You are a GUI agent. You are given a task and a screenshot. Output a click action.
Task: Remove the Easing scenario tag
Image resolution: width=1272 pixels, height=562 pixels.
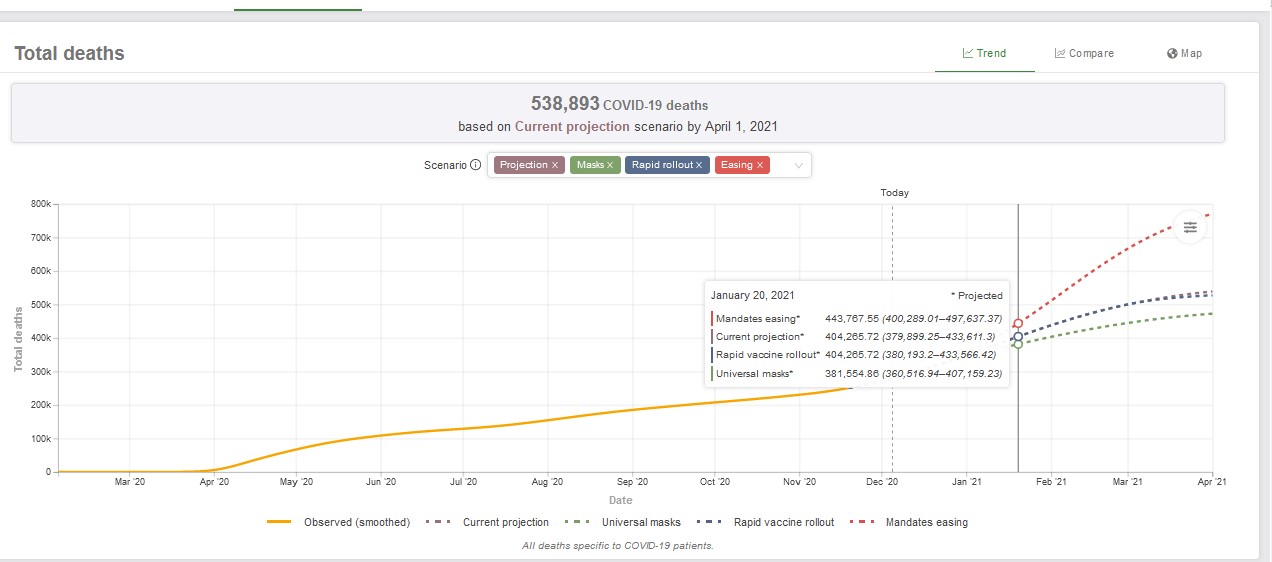tap(760, 165)
